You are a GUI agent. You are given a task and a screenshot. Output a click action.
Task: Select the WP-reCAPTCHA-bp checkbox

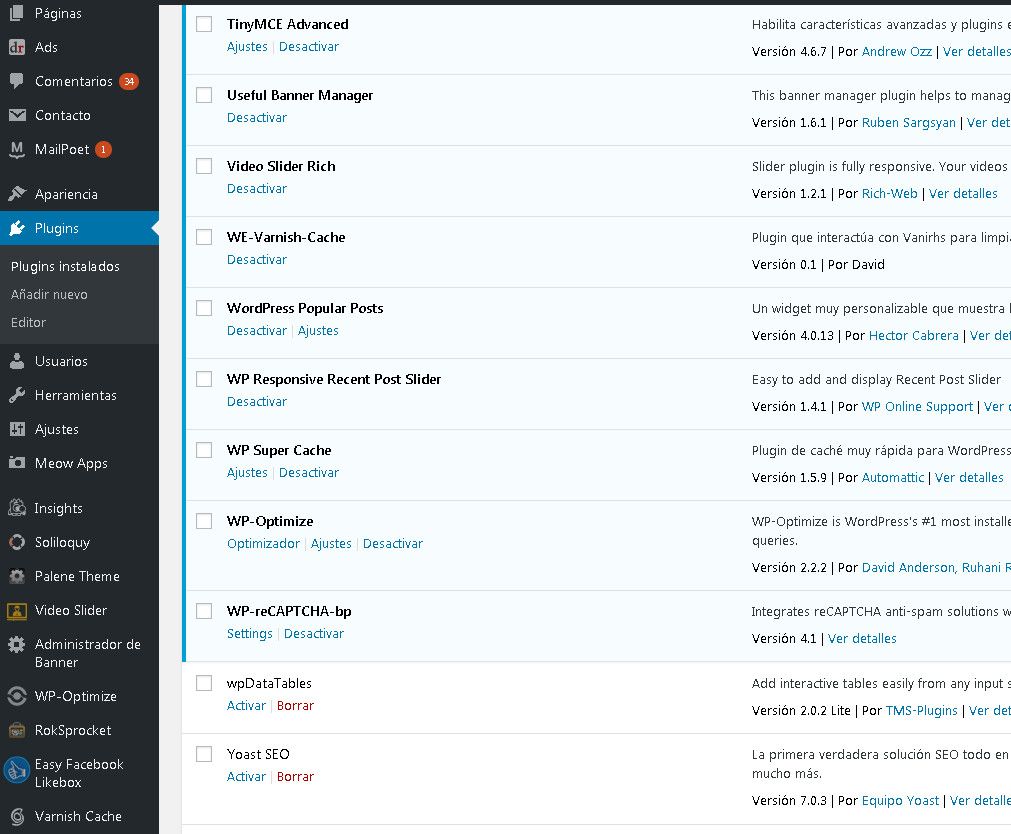tap(204, 611)
